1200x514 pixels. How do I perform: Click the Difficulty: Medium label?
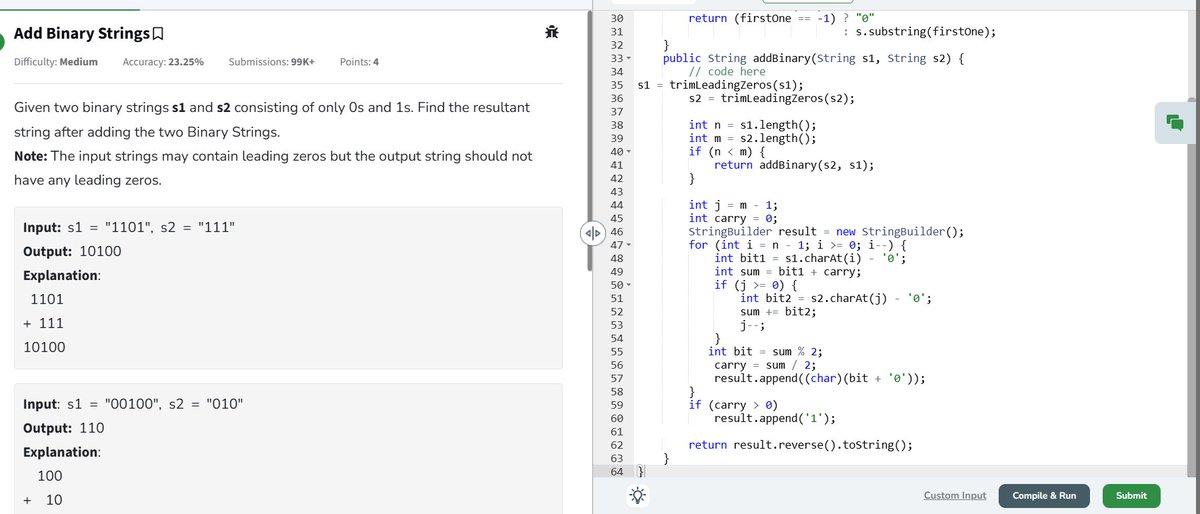click(56, 62)
